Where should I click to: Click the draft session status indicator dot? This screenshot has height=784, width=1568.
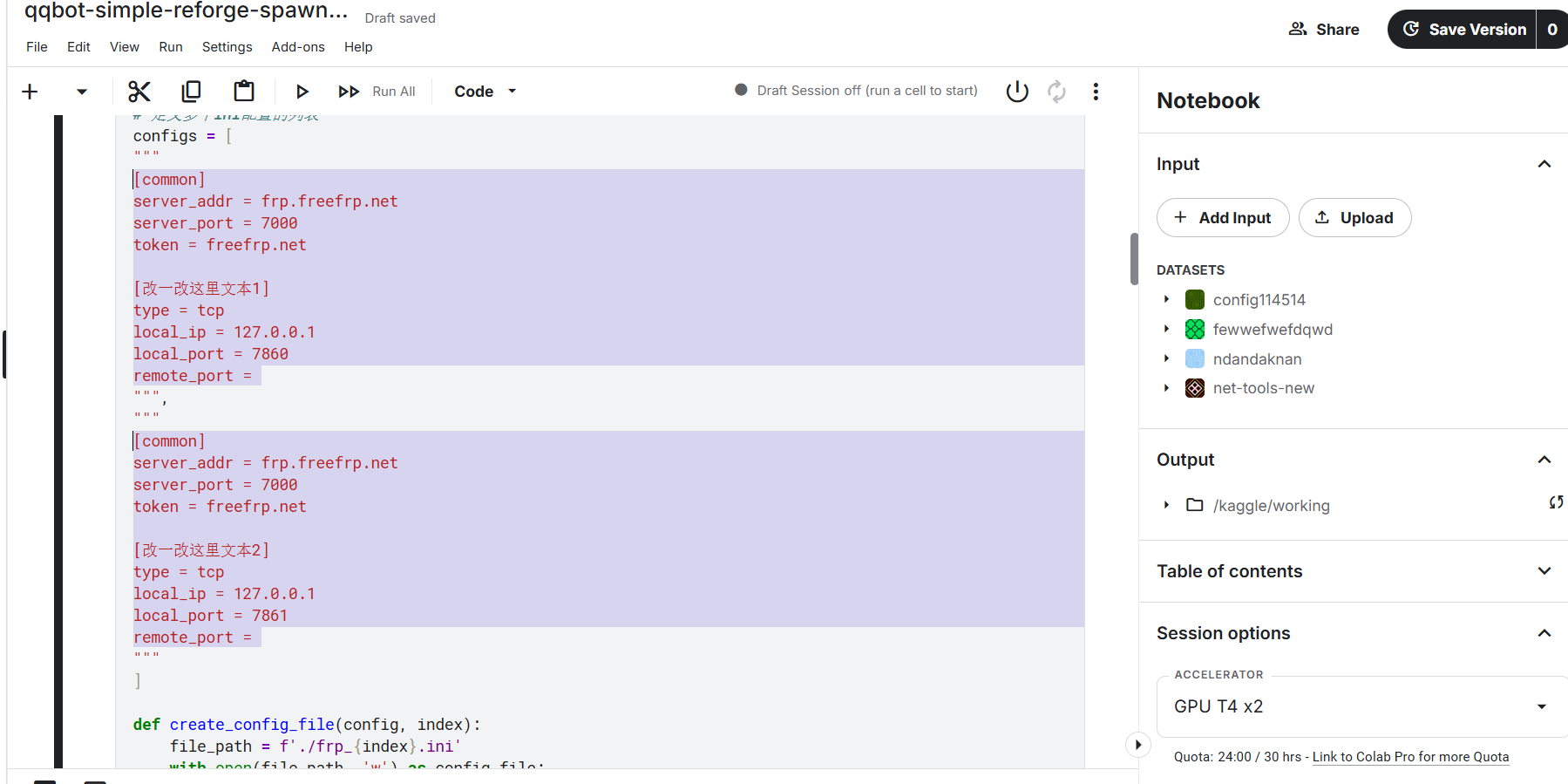tap(741, 90)
